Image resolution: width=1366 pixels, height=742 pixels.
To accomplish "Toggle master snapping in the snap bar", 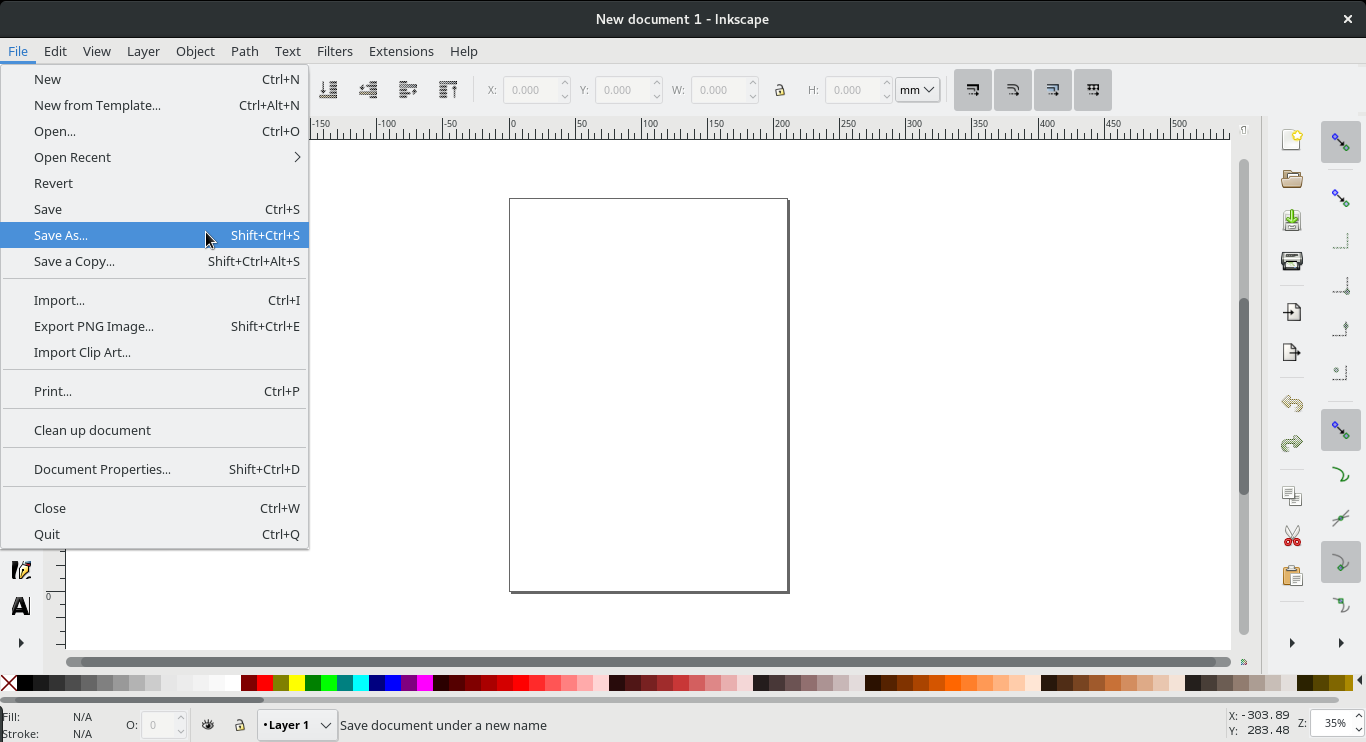I will (1341, 141).
